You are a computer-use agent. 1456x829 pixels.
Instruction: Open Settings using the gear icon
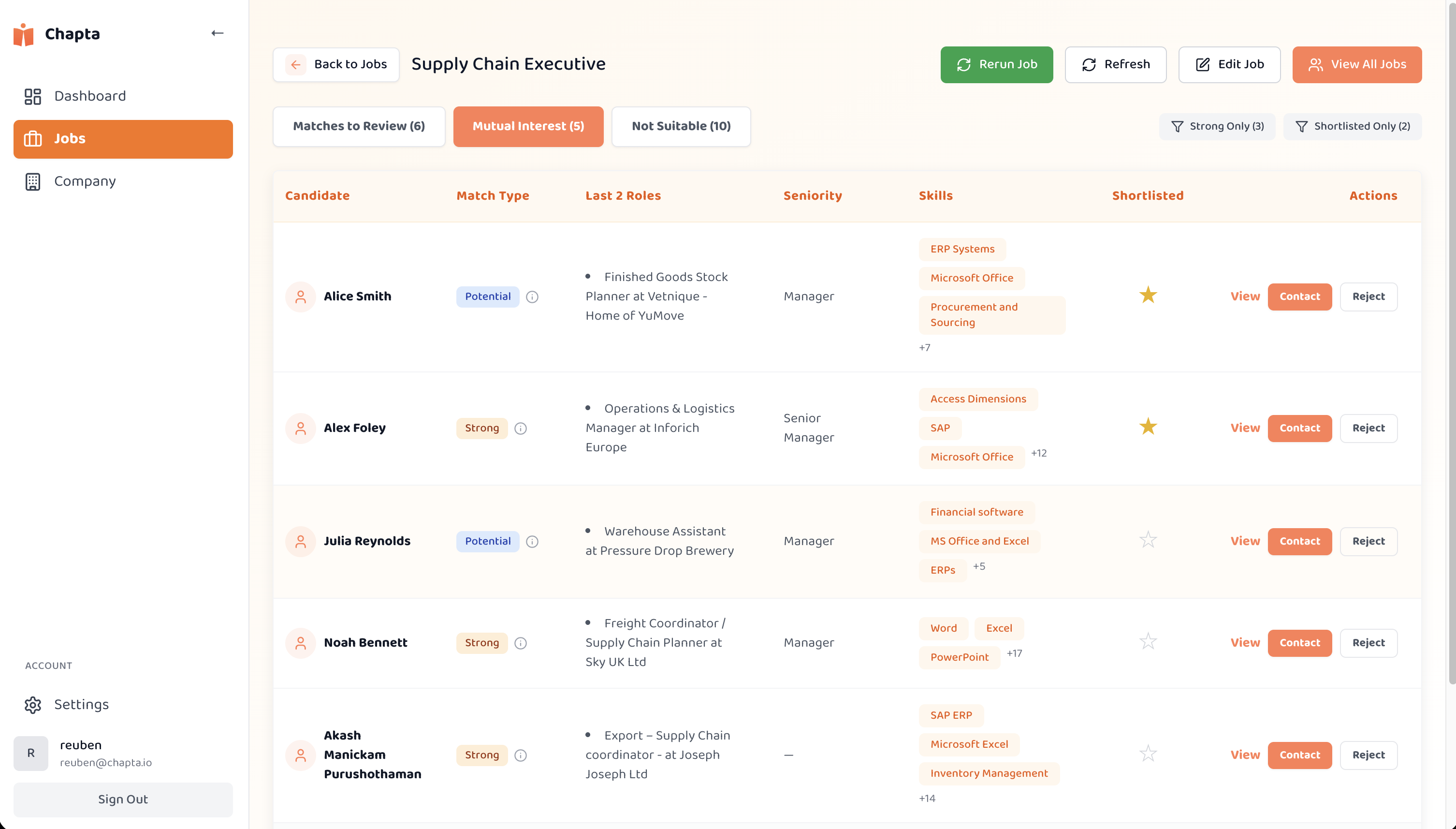(x=33, y=704)
